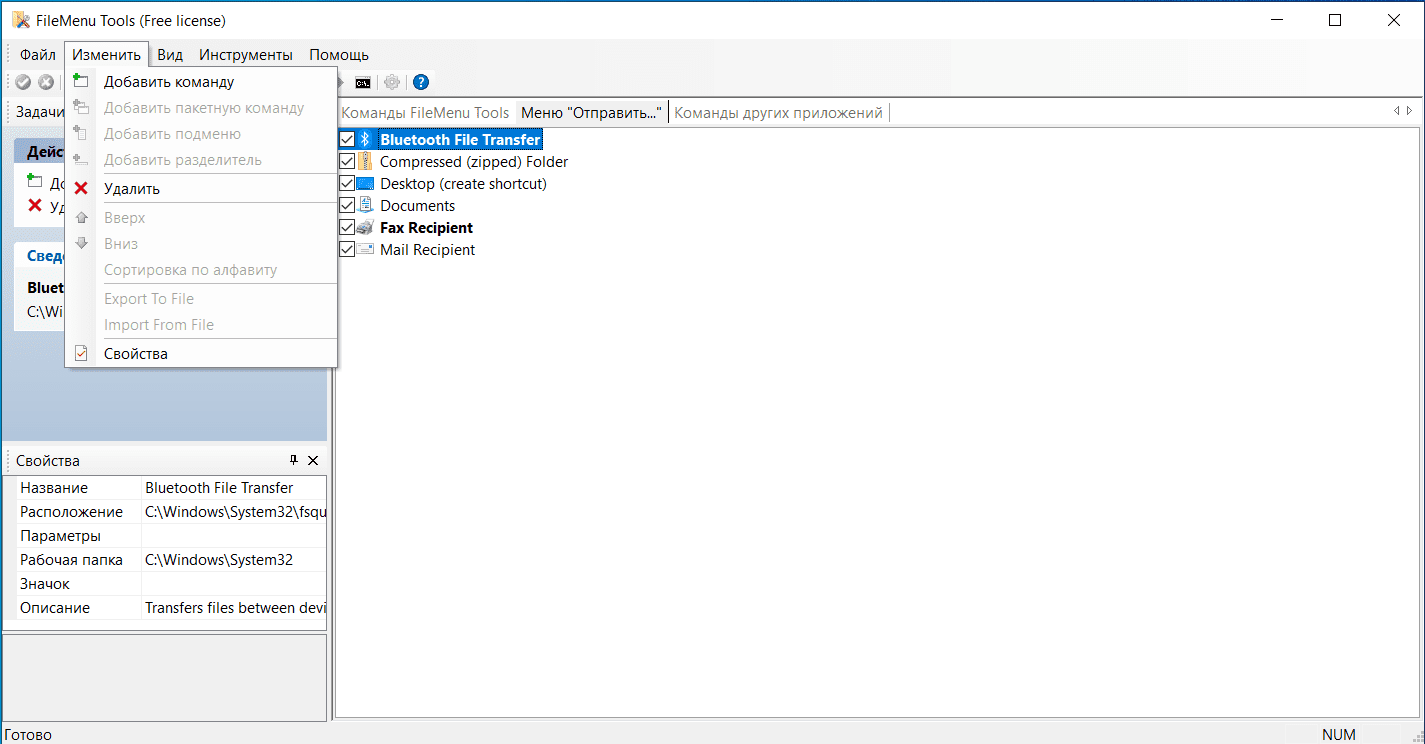This screenshot has width=1425, height=744.
Task: Click the fax machine icon
Action: 366,228
